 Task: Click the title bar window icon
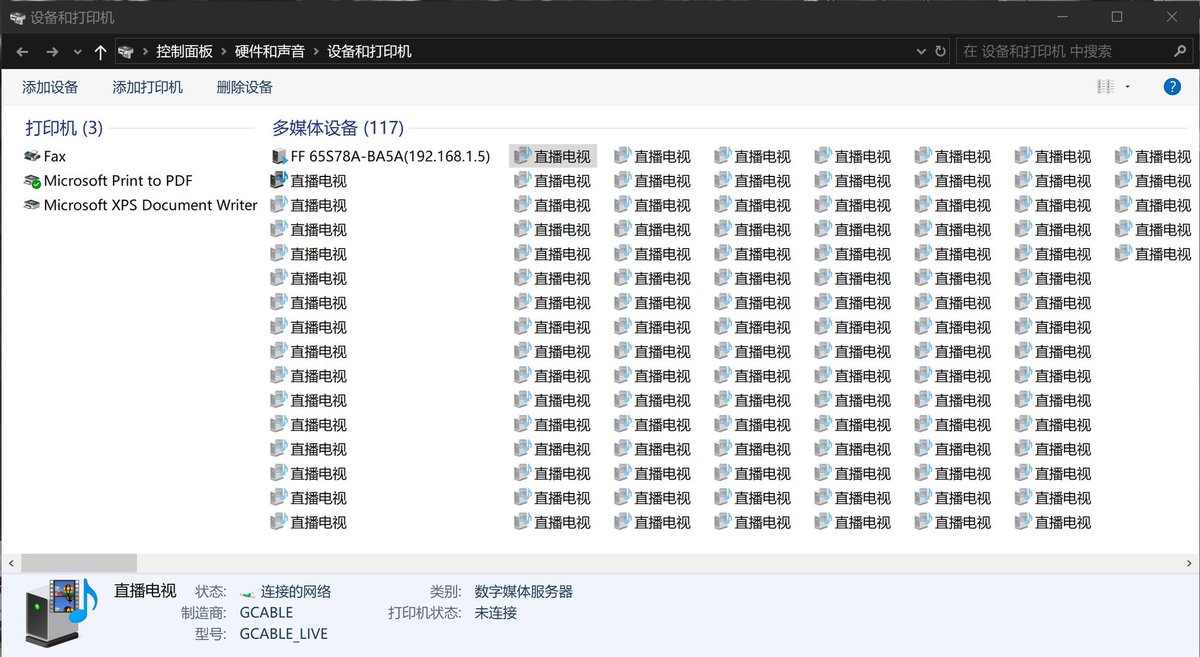click(17, 17)
